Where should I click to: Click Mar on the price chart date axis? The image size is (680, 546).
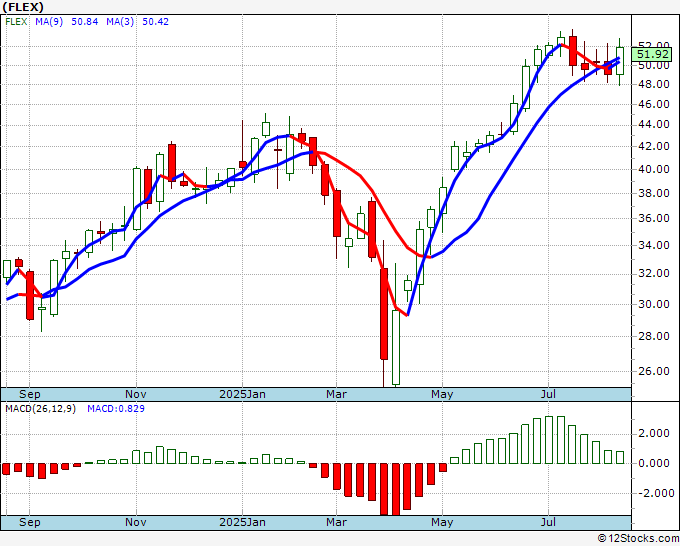click(337, 394)
